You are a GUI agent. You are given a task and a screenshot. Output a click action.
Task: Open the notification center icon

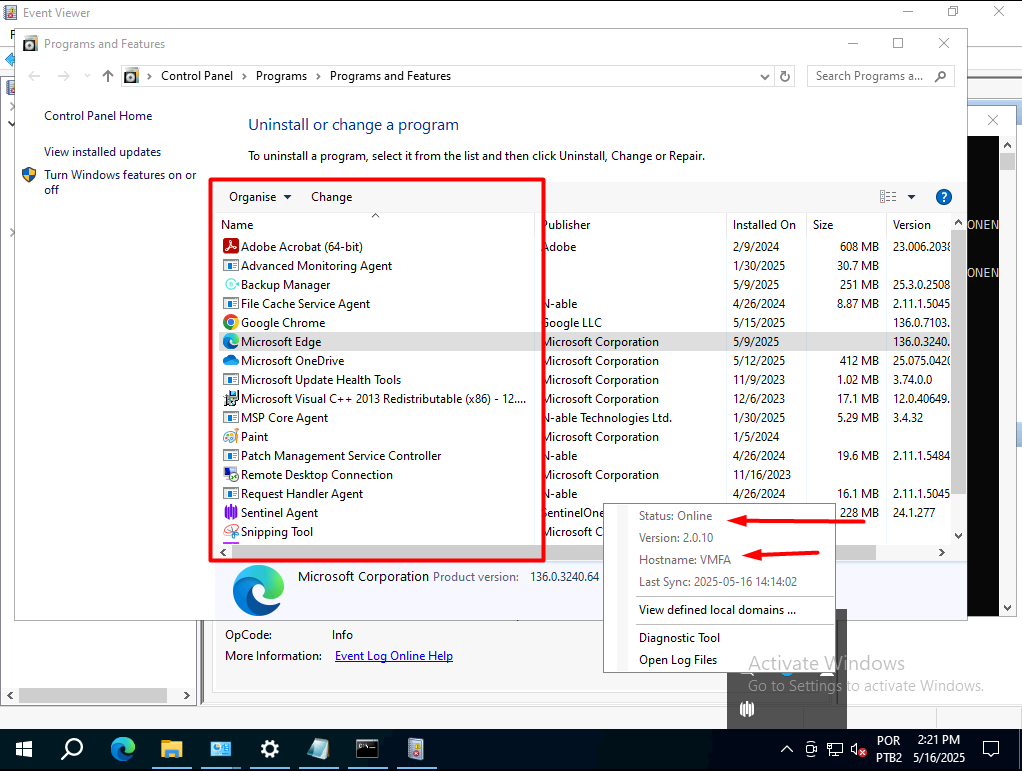[x=991, y=749]
